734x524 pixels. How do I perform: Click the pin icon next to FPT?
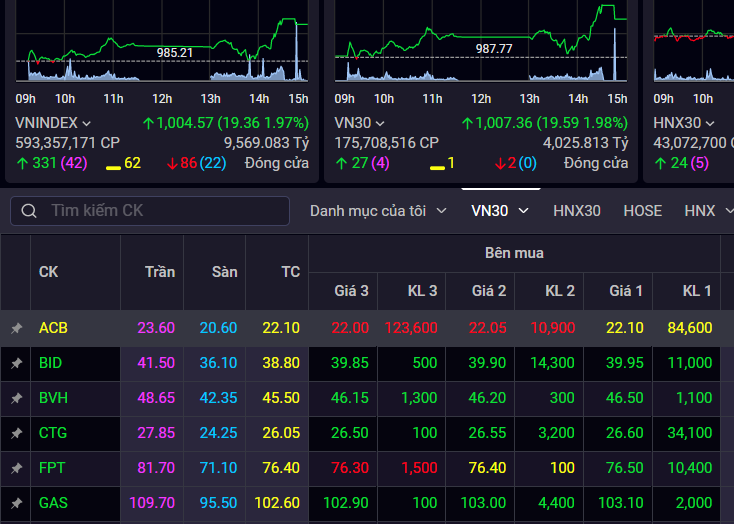click(x=16, y=468)
